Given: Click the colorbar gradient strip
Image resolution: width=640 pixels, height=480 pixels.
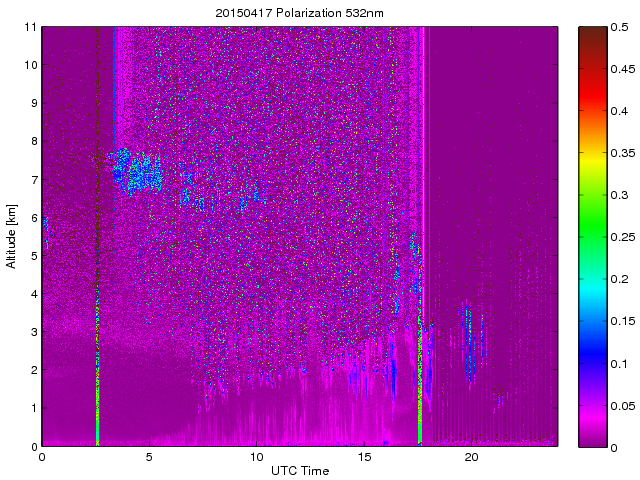Looking at the screenshot, I should [593, 237].
